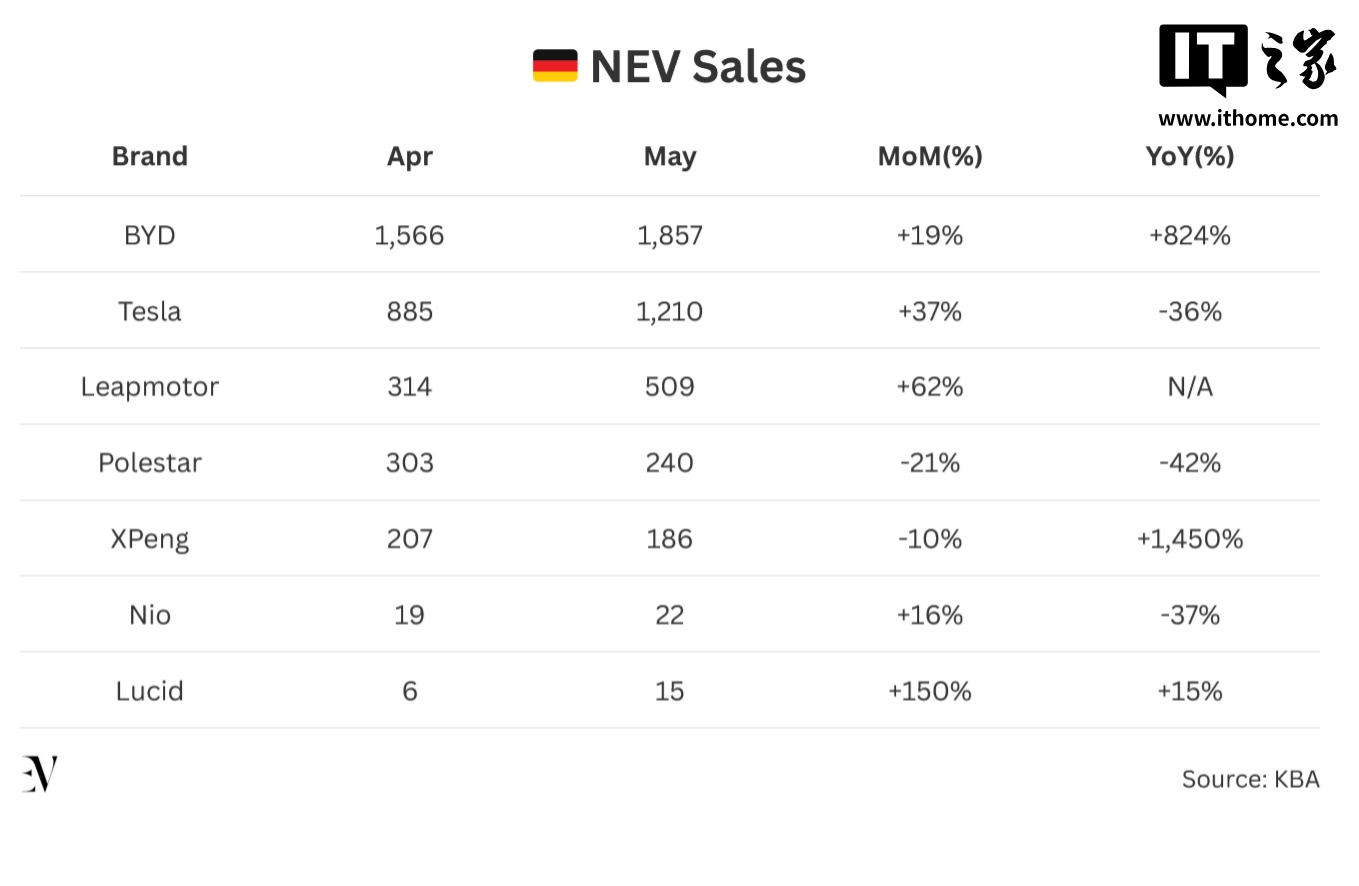Select the BYD brand row label
The image size is (1359, 886).
[150, 235]
